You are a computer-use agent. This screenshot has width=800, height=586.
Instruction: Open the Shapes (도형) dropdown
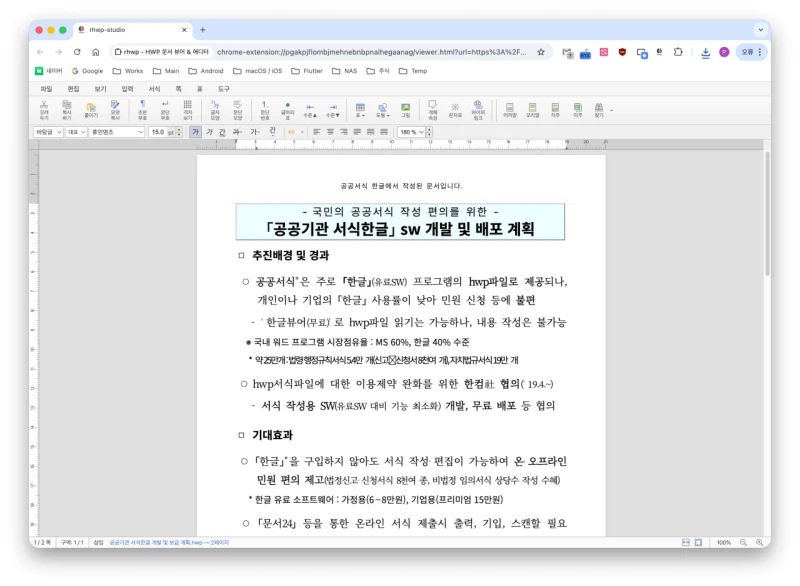[383, 110]
